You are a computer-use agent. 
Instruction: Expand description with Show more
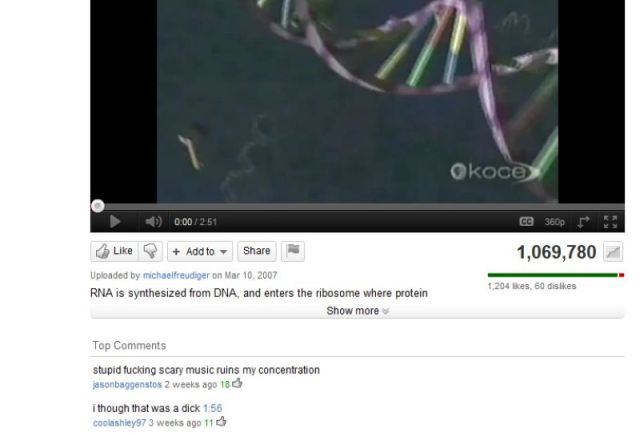pyautogui.click(x=358, y=311)
